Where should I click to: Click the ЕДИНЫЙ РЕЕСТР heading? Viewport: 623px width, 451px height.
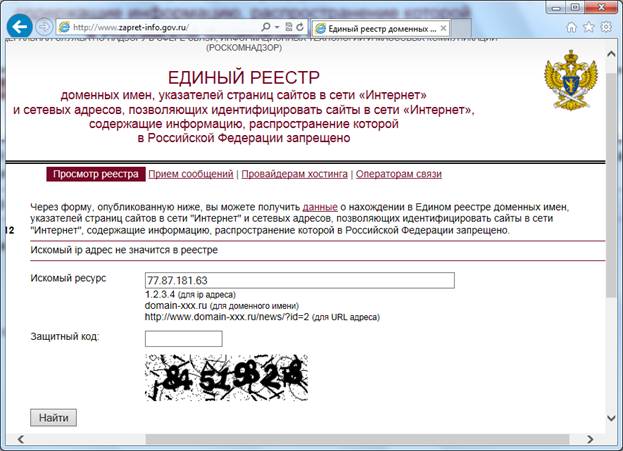point(244,77)
